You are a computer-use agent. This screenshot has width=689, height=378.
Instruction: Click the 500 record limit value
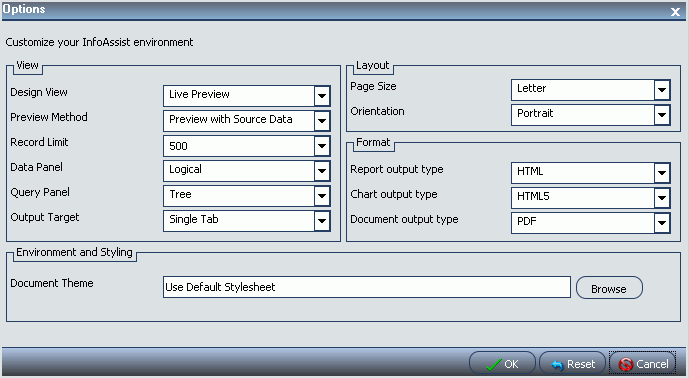point(239,146)
